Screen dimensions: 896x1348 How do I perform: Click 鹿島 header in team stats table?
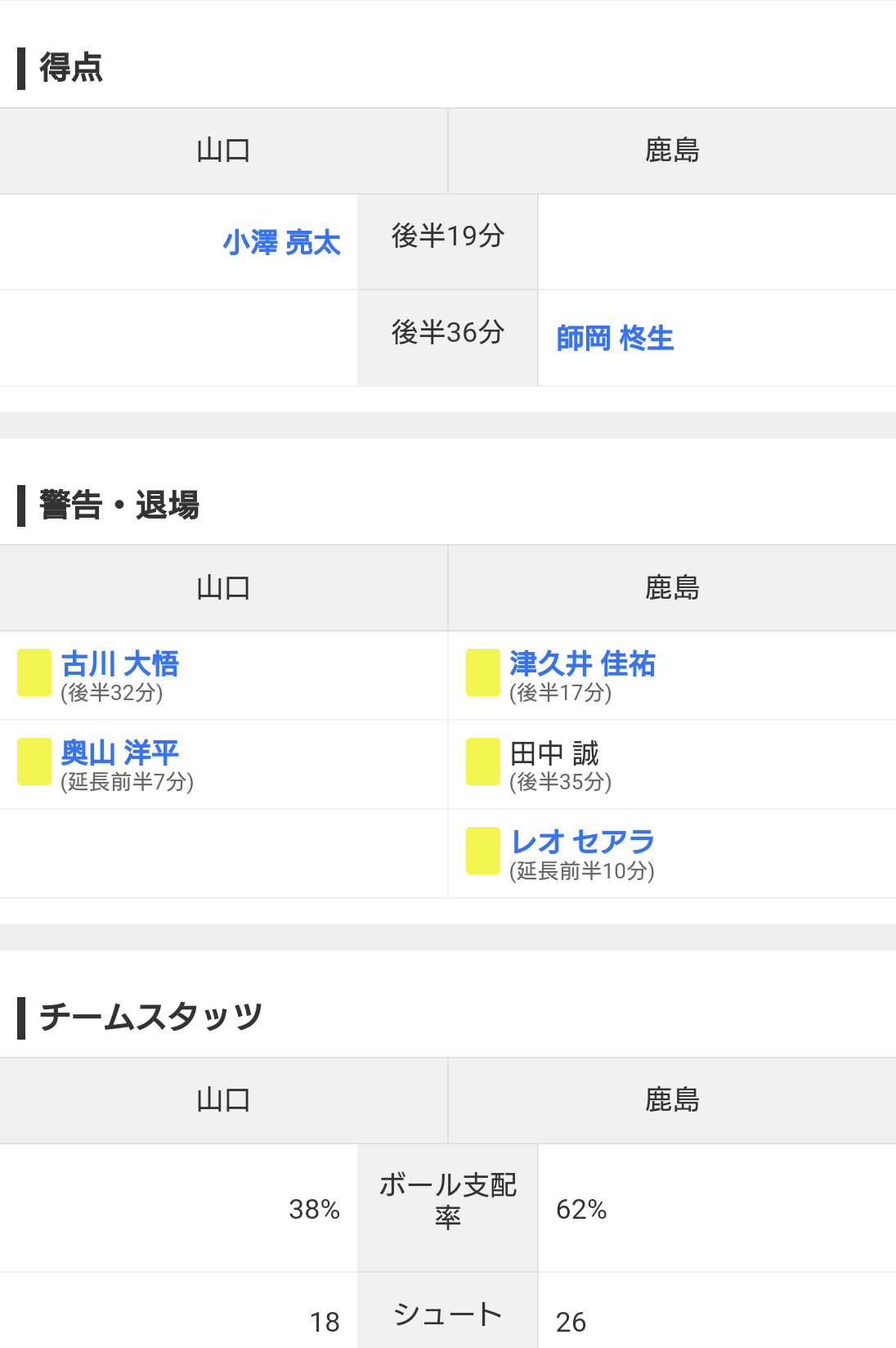pos(672,1100)
